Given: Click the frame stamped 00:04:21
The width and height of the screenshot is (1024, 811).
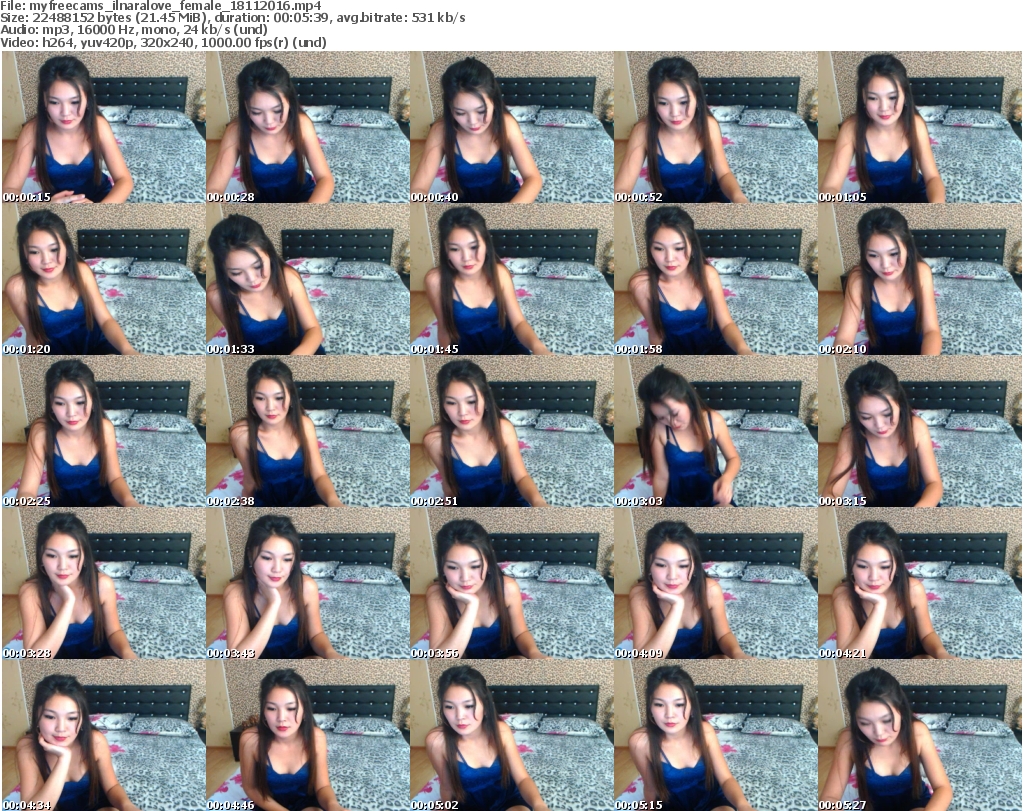Looking at the screenshot, I should (920, 584).
